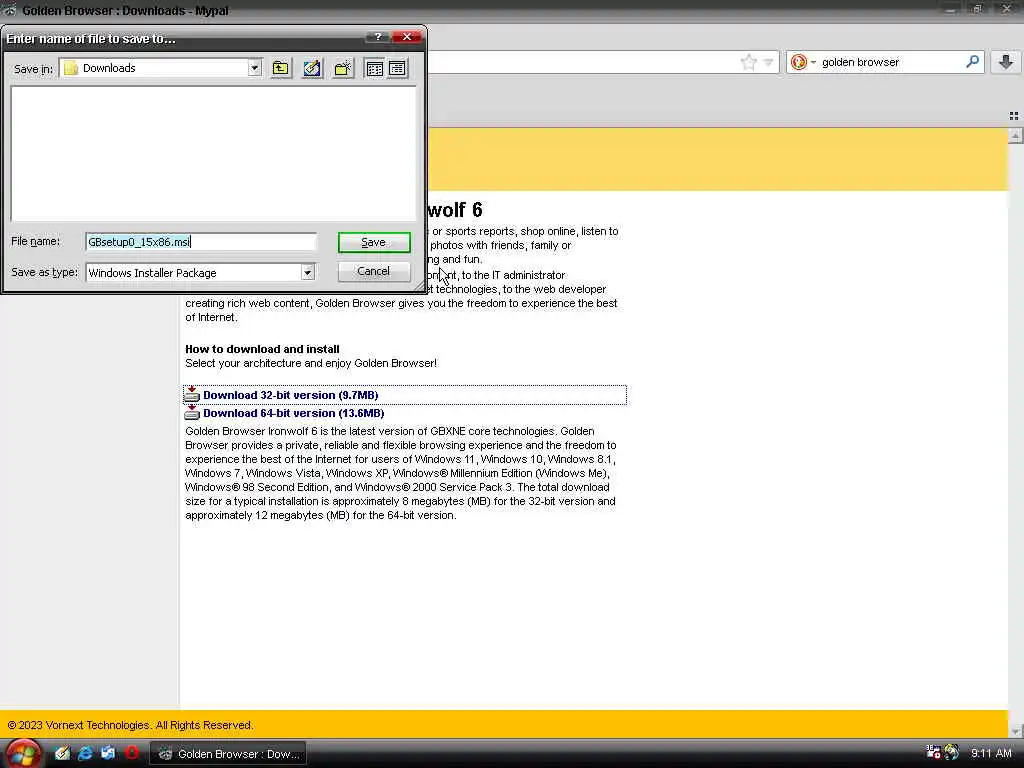Launch Internet Explorer from quick launch
Viewport: 1024px width, 768px height.
pyautogui.click(x=86, y=753)
